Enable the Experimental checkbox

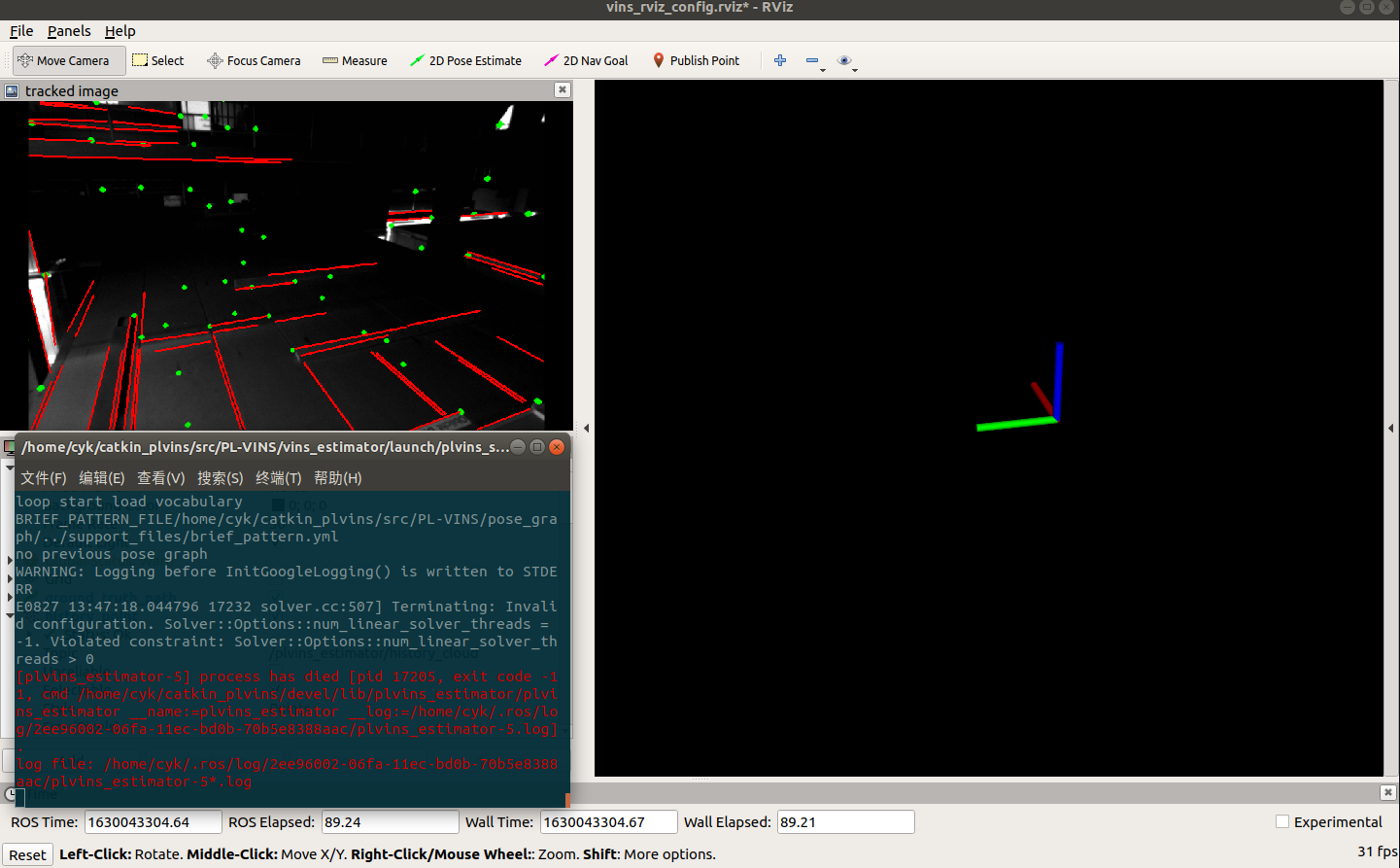tap(1280, 821)
